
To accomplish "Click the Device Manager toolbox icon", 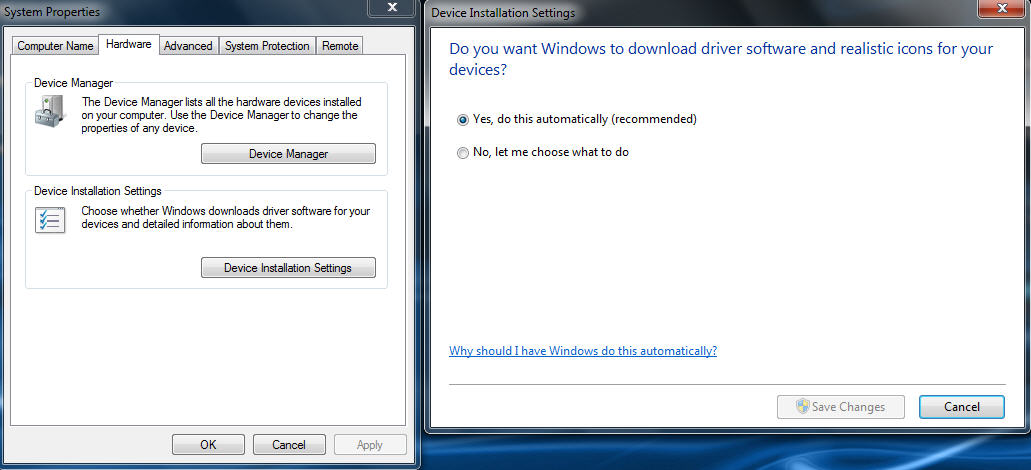I will [x=50, y=111].
